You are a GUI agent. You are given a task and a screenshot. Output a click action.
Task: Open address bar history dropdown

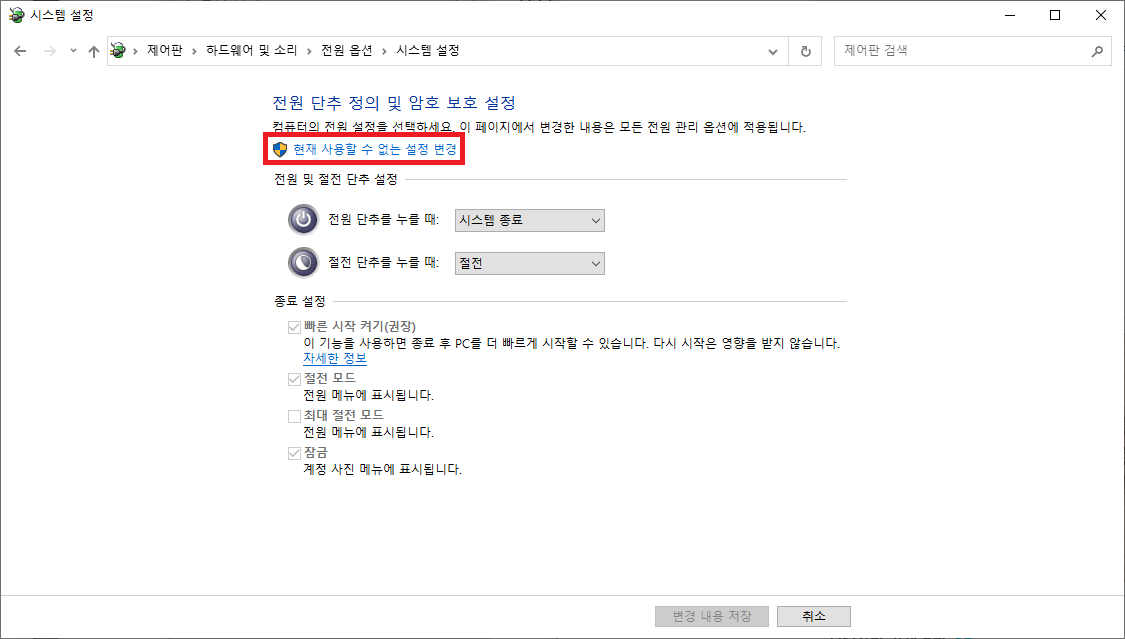pyautogui.click(x=773, y=52)
